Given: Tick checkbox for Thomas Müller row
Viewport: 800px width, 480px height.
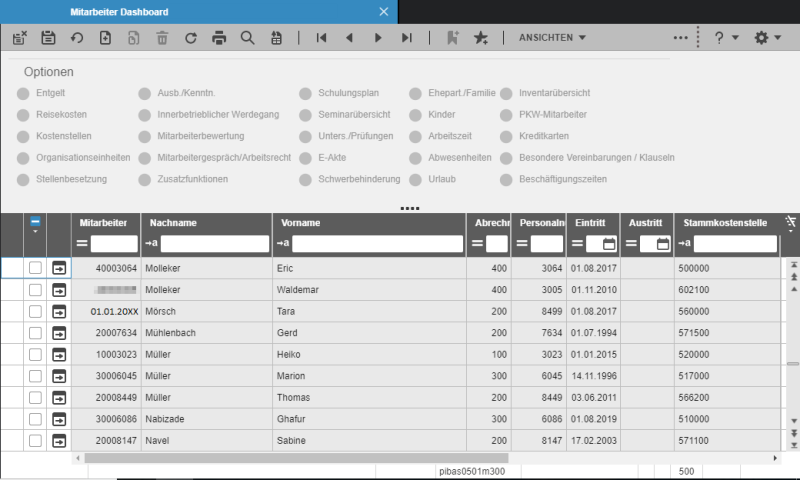Looking at the screenshot, I should coord(35,397).
